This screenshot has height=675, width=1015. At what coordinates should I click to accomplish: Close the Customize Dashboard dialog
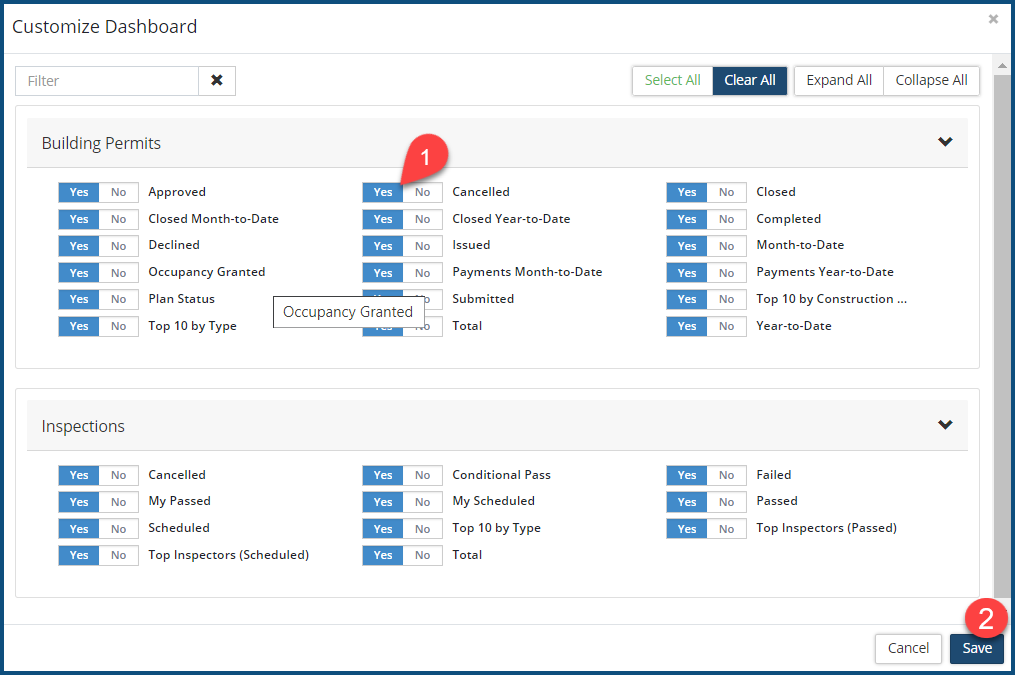993,19
